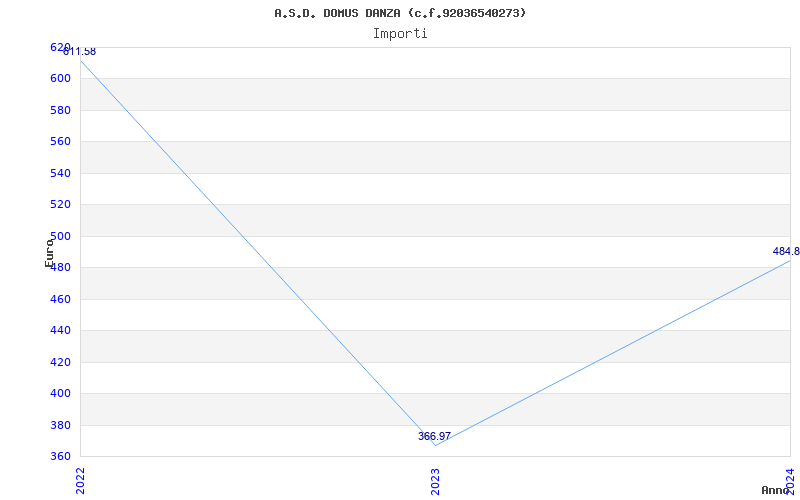Click the 360 y-axis value

[x=60, y=456]
